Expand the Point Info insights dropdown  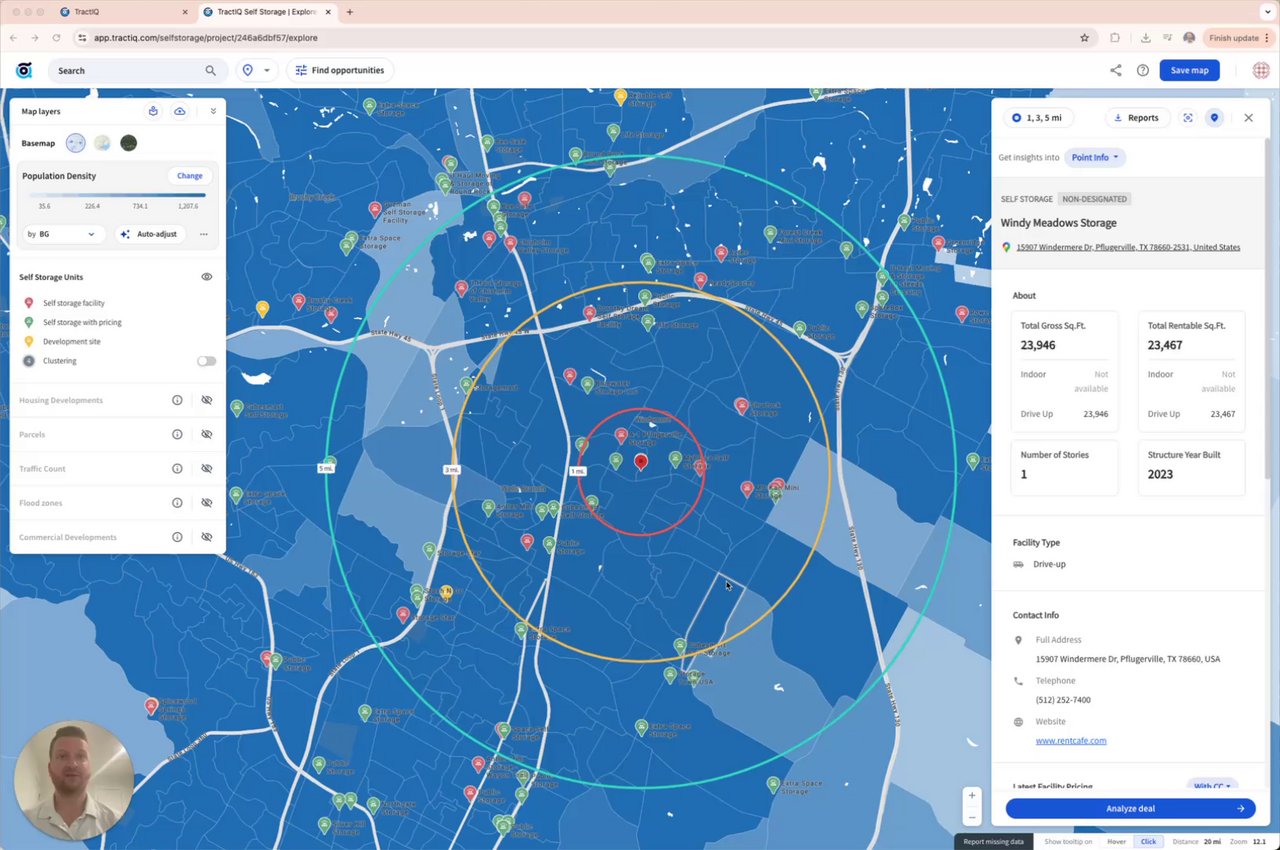1094,157
